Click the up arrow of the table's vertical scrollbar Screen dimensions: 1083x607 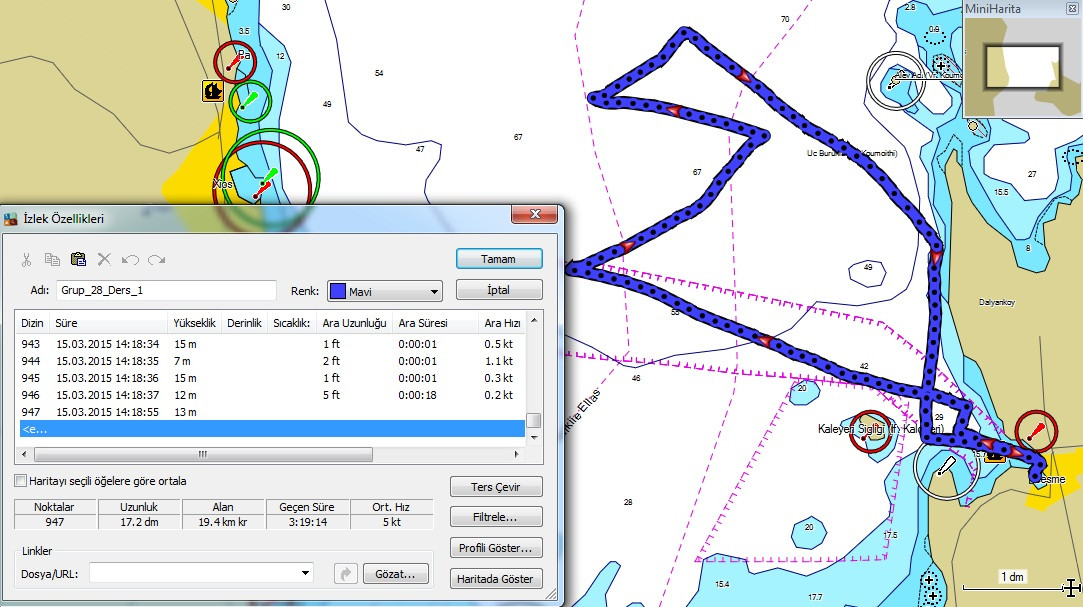coord(534,320)
